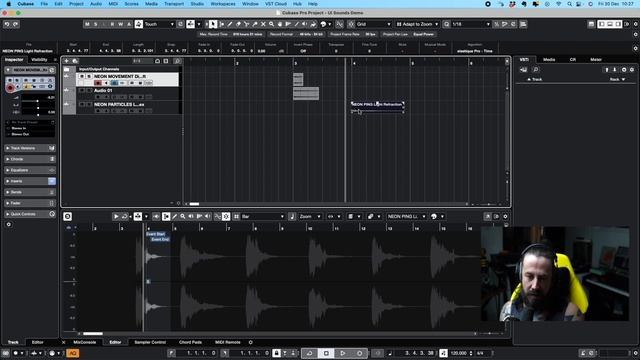Select the Zoom magnifier tool in top toolbar
The image size is (640, 360).
tap(271, 24)
